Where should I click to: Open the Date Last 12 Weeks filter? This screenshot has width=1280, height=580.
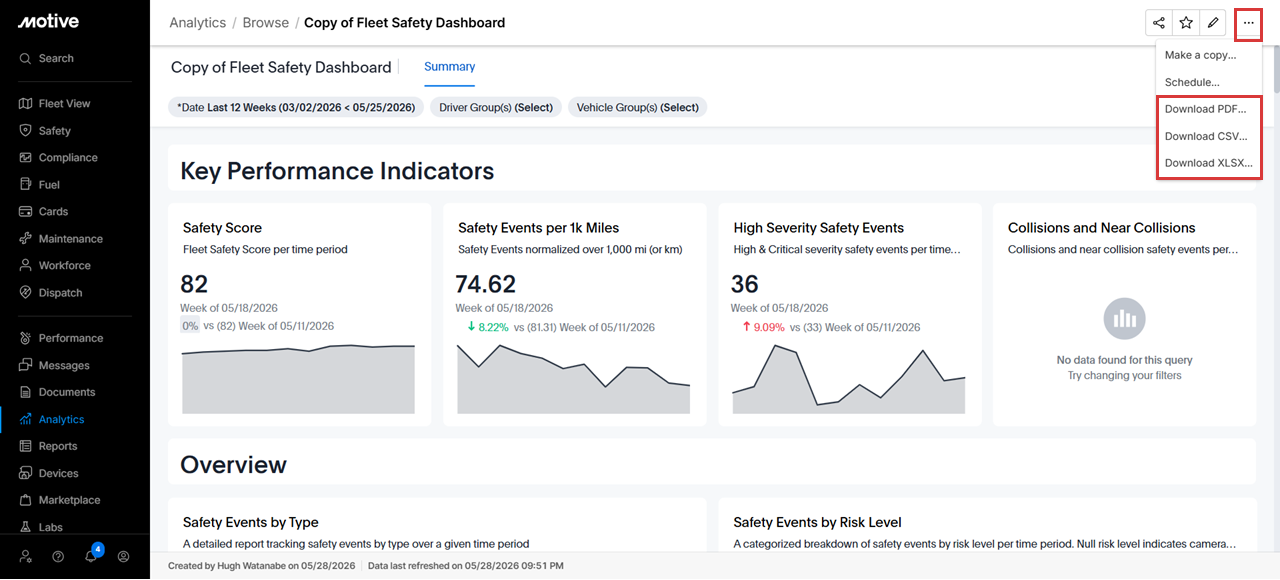(x=296, y=107)
